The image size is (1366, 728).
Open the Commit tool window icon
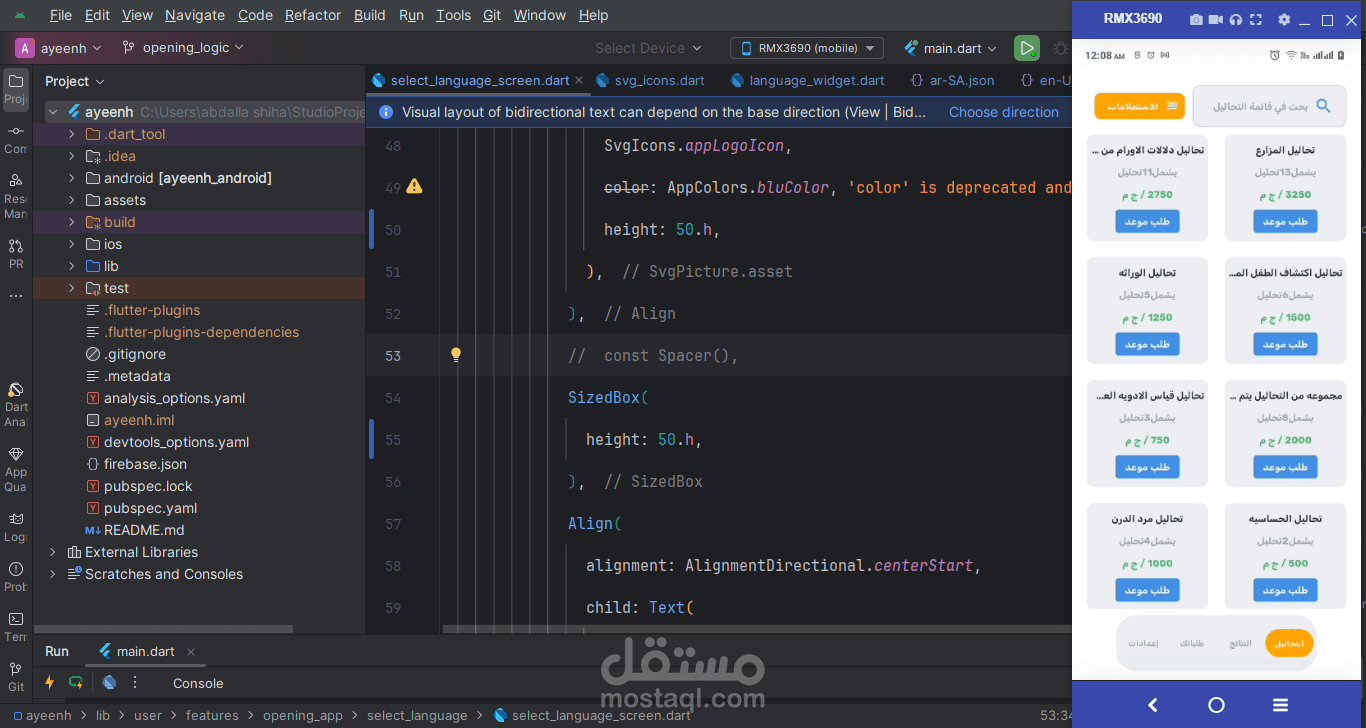[16, 131]
